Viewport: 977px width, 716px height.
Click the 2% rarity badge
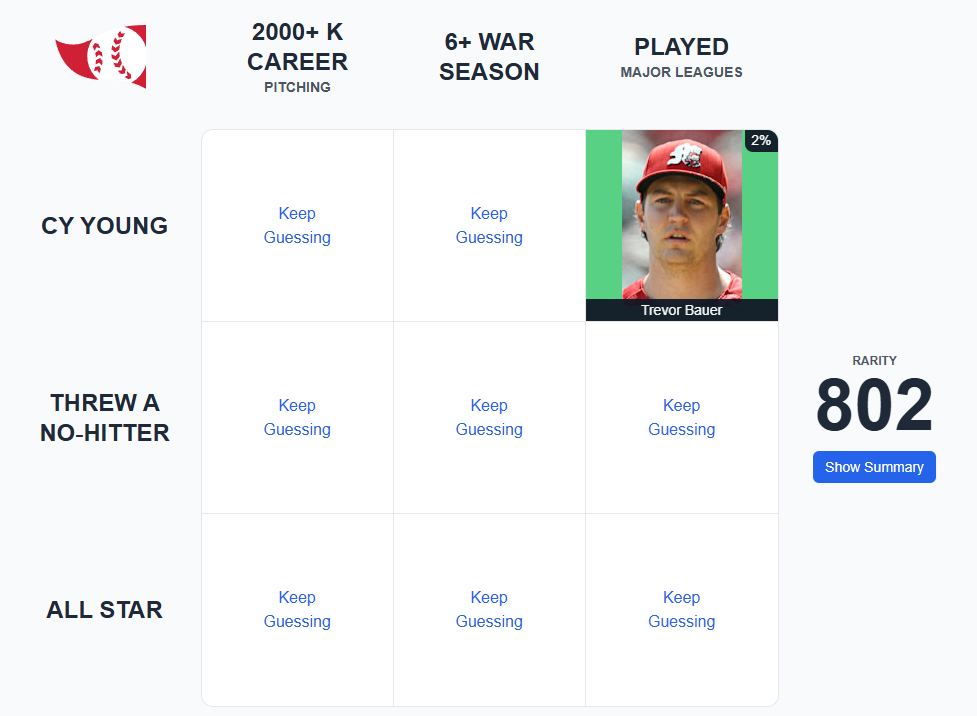pos(761,140)
